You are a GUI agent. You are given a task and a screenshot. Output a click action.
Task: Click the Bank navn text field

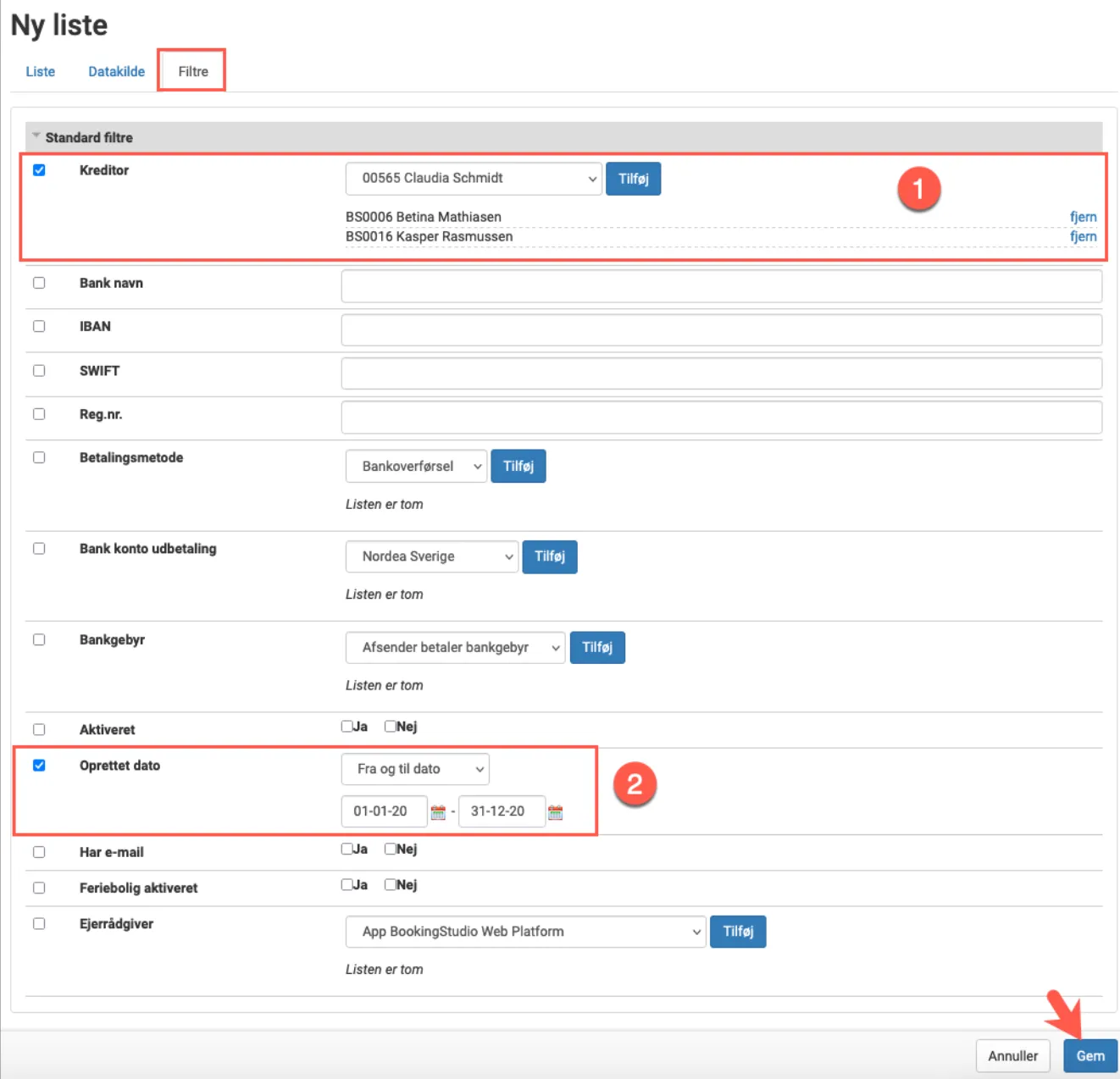click(721, 286)
